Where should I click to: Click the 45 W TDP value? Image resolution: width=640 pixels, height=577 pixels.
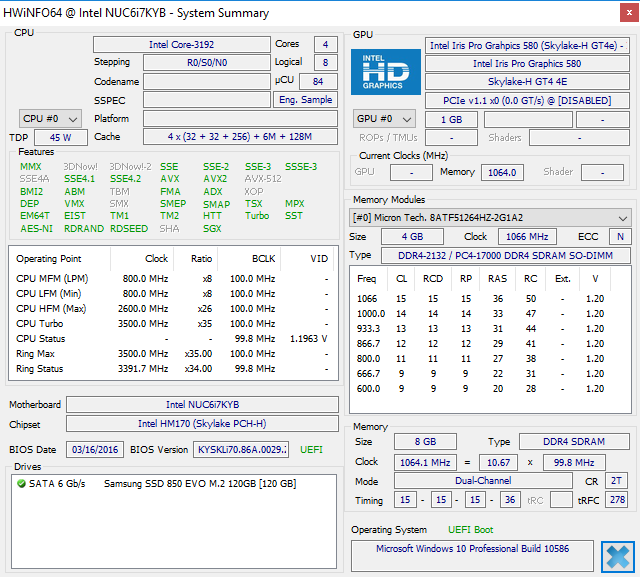pos(60,138)
